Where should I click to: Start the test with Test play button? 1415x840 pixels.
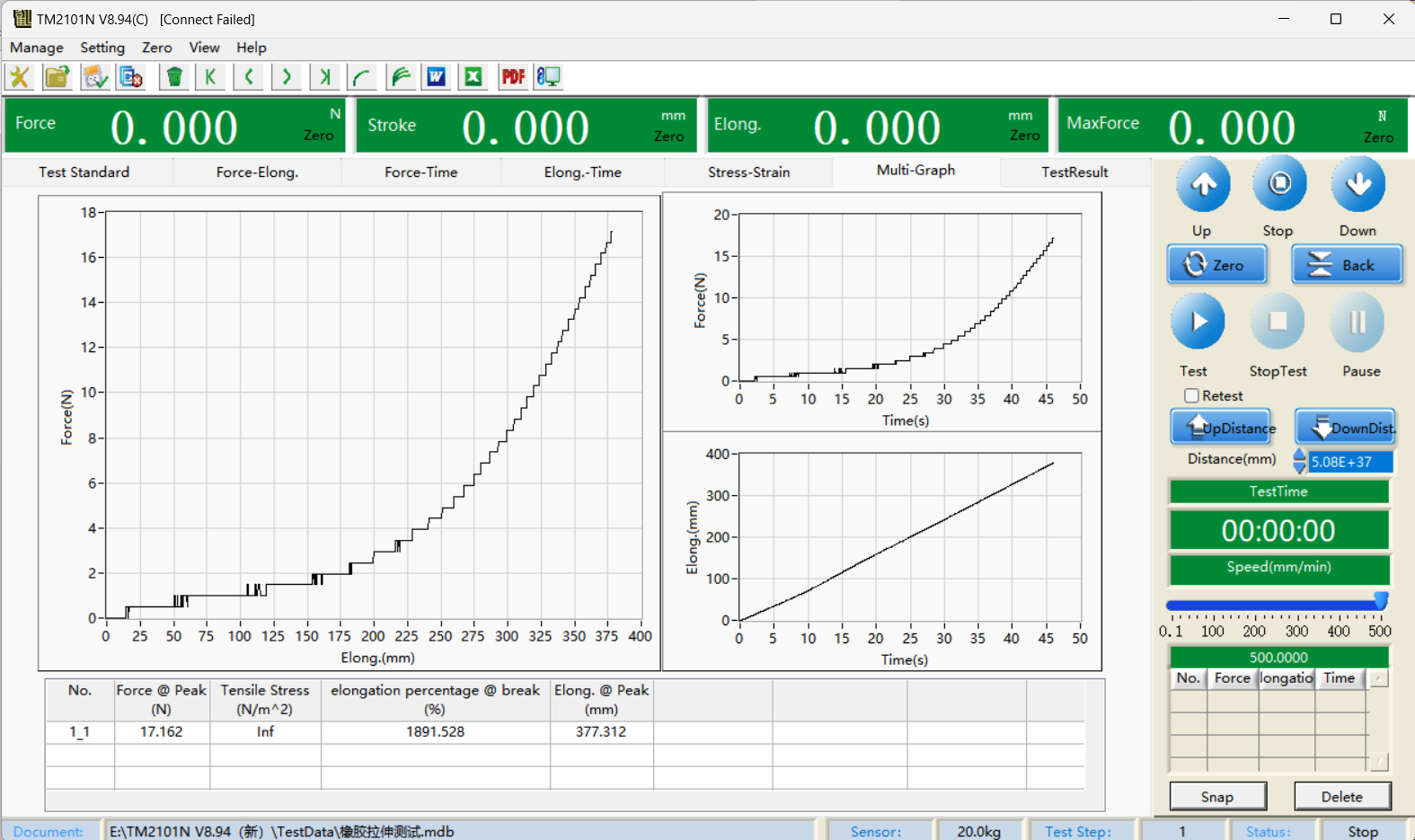1198,323
